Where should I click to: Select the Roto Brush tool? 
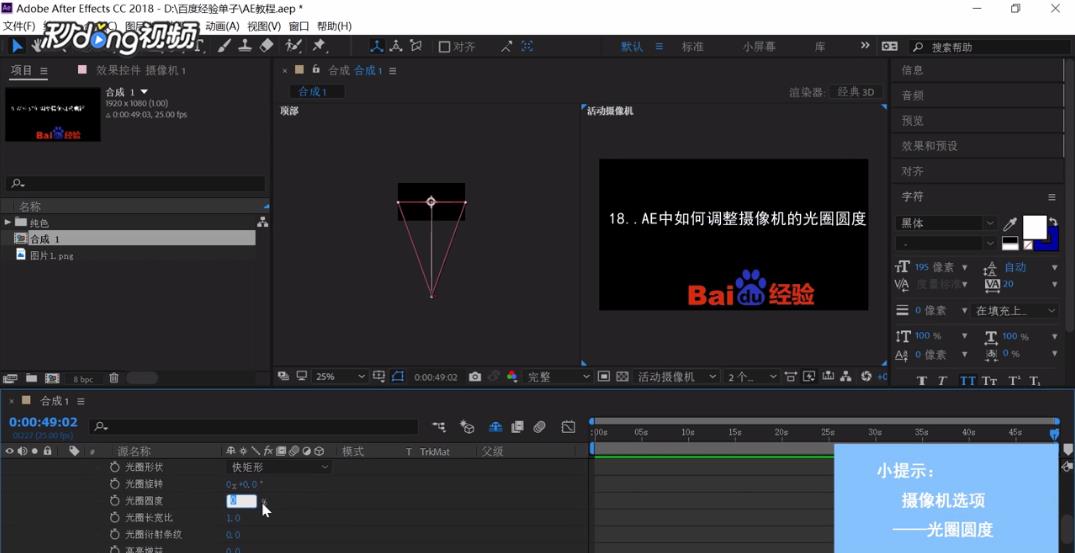point(294,46)
